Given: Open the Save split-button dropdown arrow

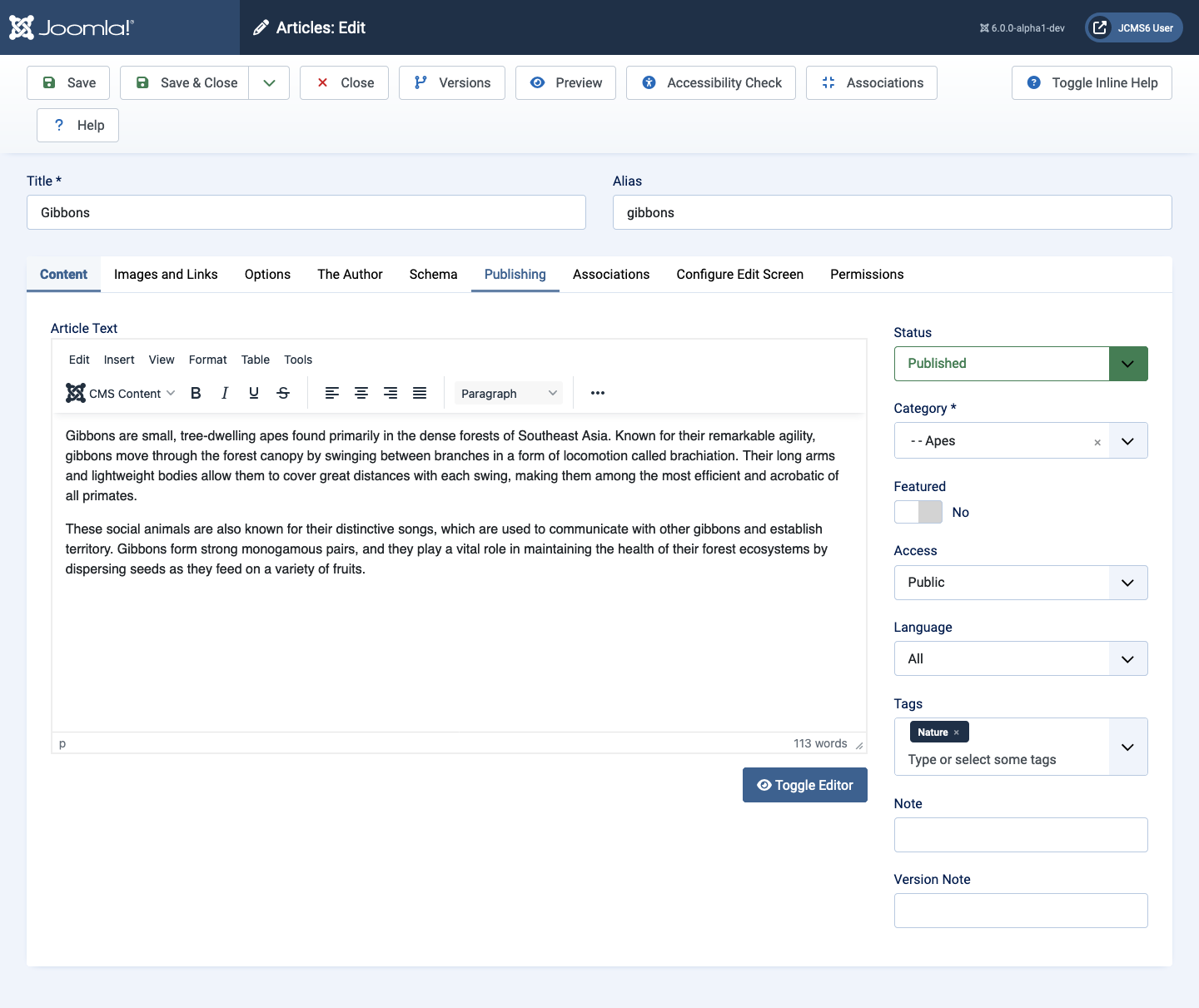Looking at the screenshot, I should [268, 82].
